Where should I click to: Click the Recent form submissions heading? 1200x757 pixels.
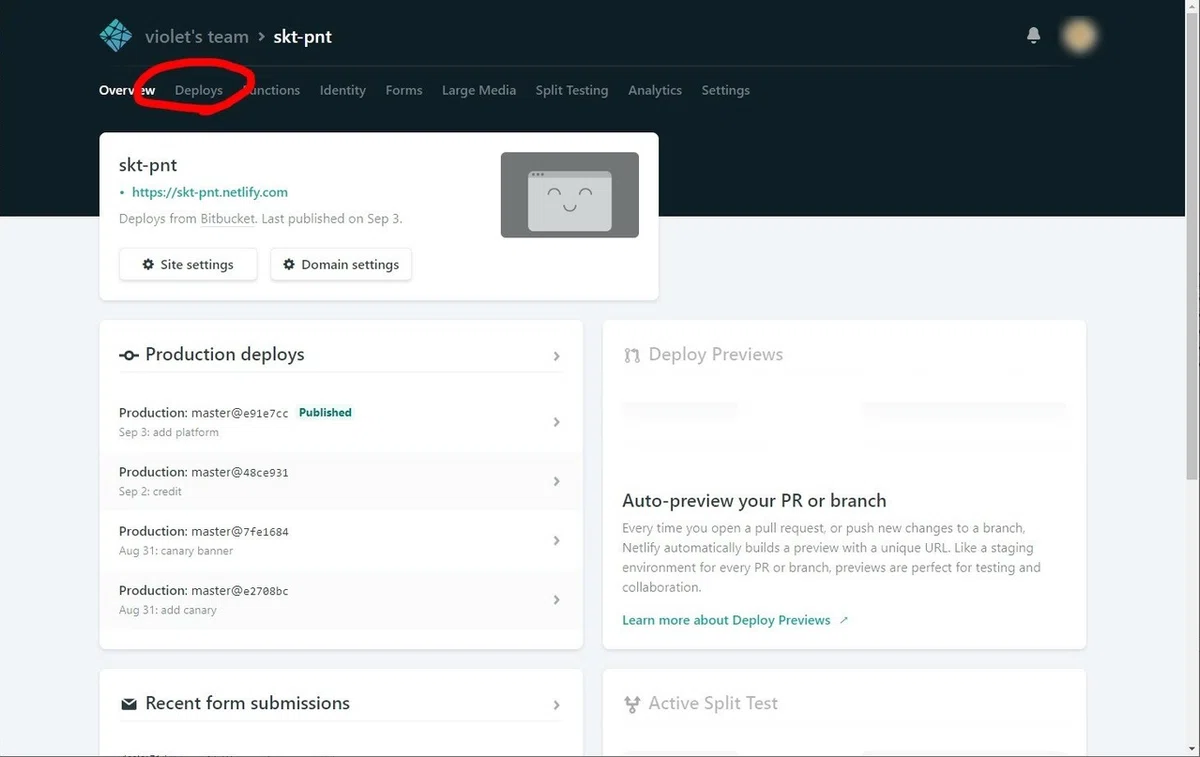coord(248,703)
